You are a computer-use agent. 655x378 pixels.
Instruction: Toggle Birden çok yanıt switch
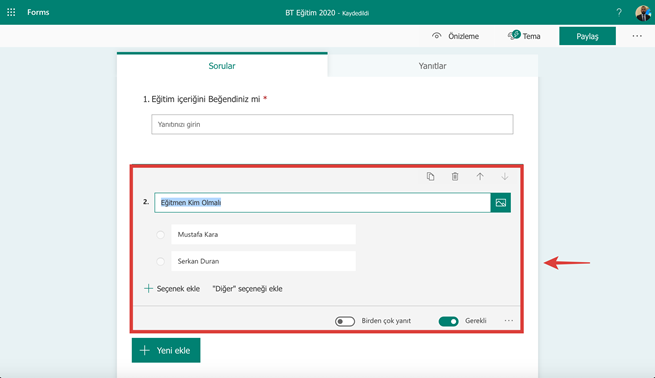(x=345, y=321)
